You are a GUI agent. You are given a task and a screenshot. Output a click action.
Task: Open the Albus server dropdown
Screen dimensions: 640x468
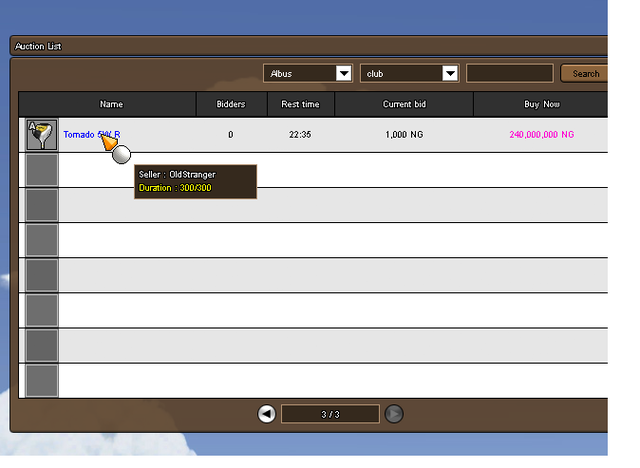coord(343,73)
